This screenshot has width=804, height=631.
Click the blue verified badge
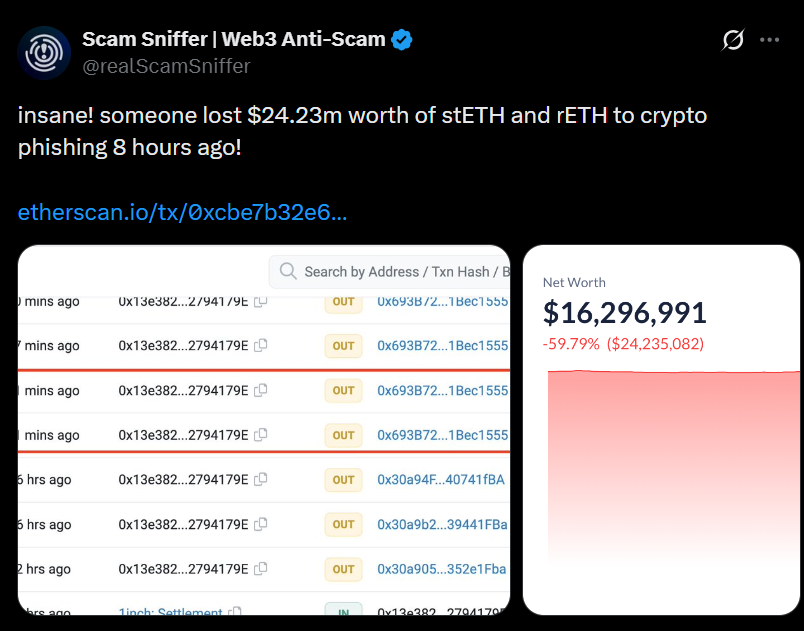click(401, 39)
